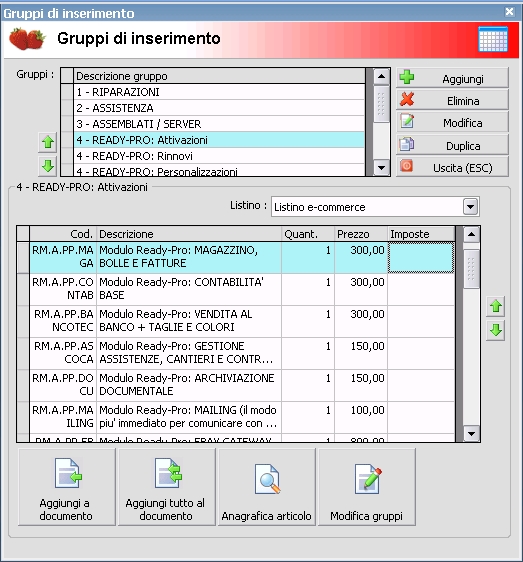
Task: Move selected group up with green arrow
Action: [x=48, y=142]
